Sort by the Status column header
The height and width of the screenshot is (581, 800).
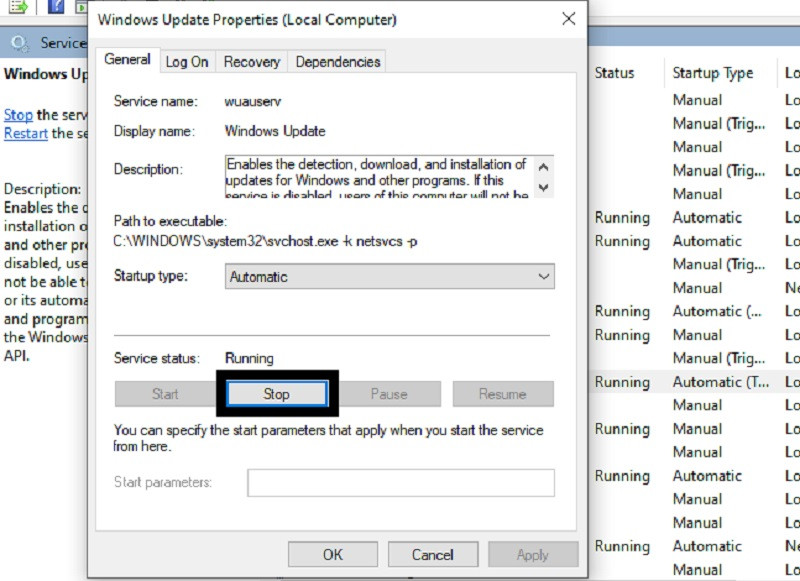615,73
